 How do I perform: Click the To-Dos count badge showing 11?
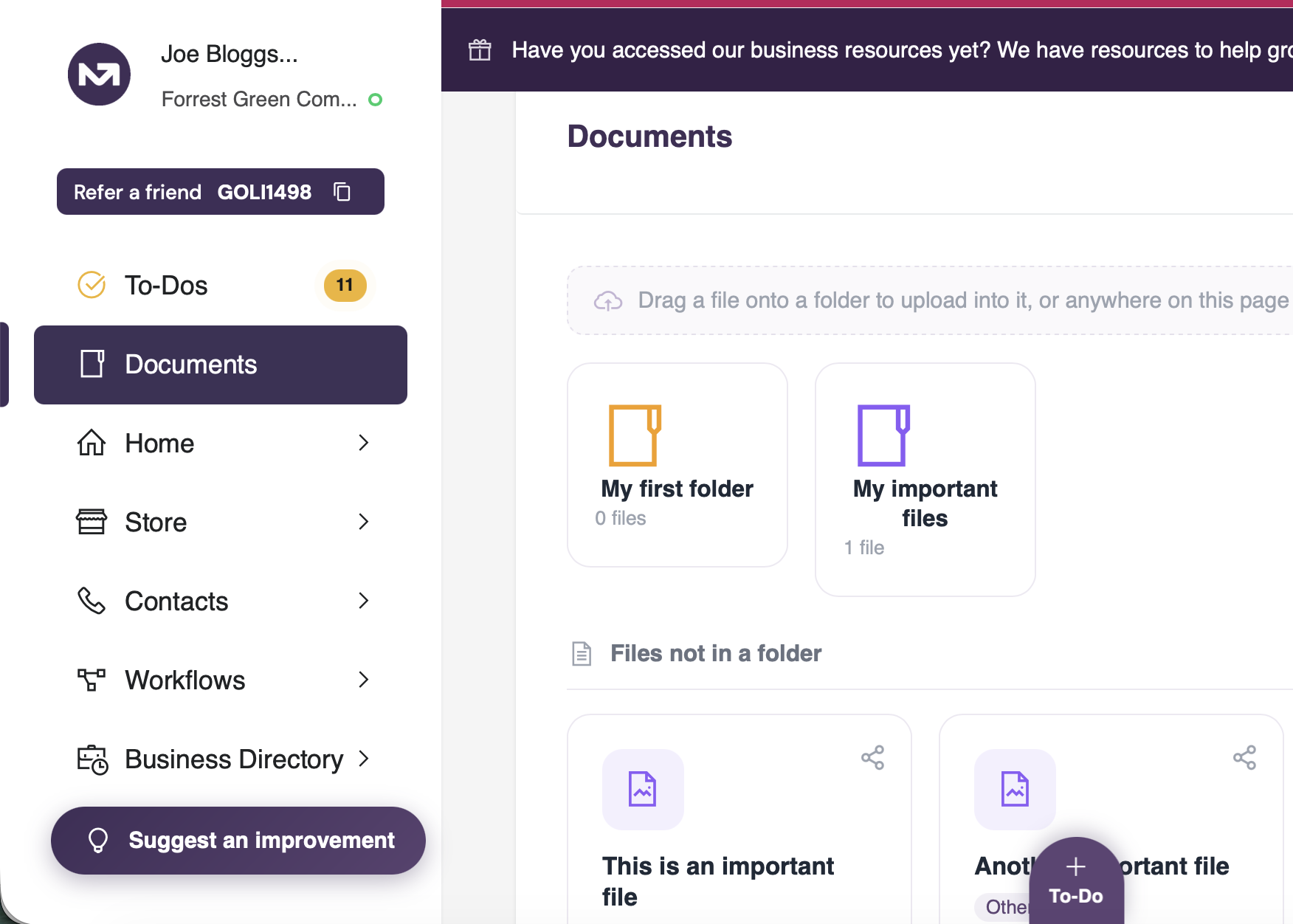pos(345,285)
